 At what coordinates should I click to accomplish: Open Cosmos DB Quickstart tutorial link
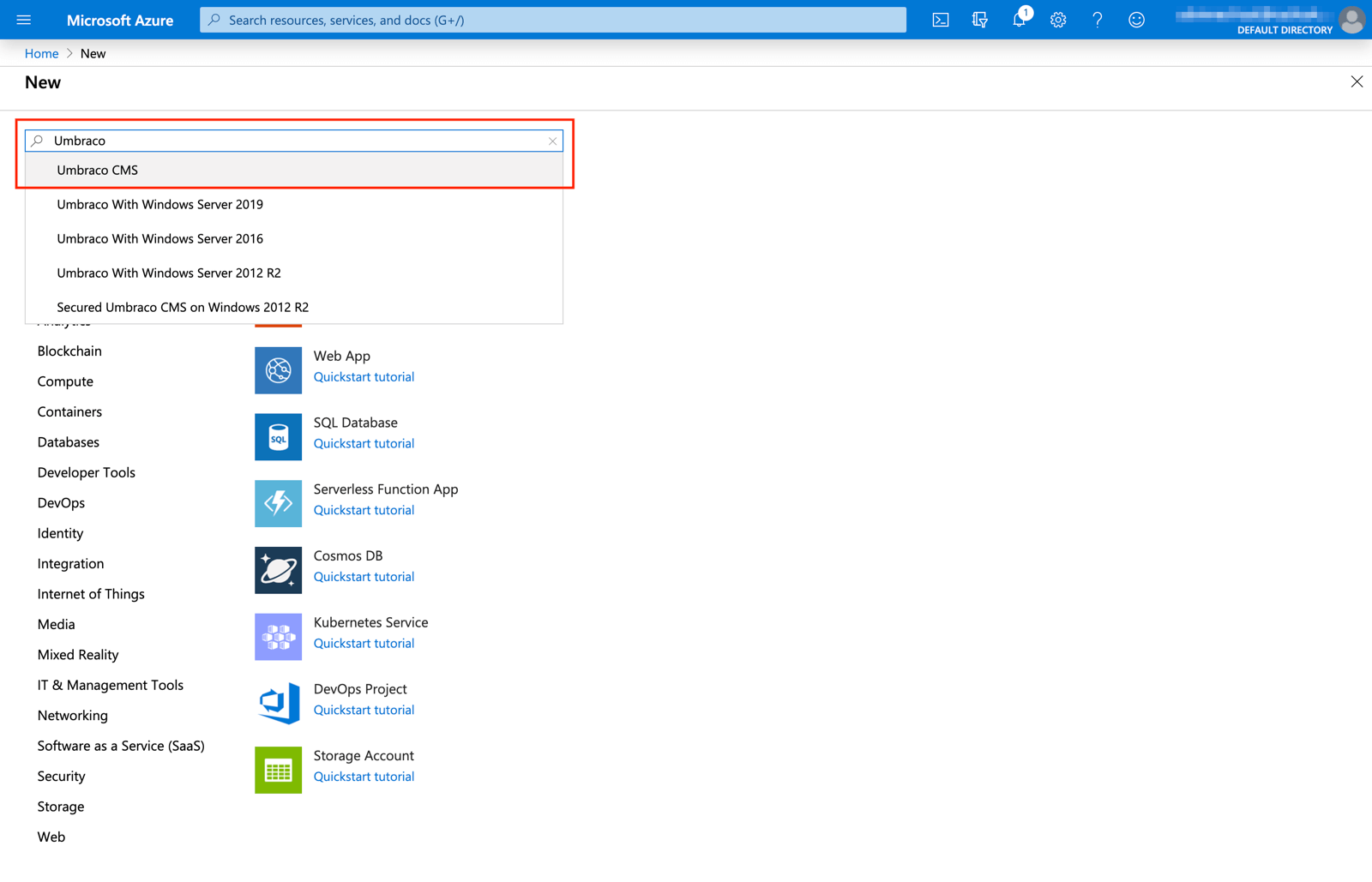[364, 577]
